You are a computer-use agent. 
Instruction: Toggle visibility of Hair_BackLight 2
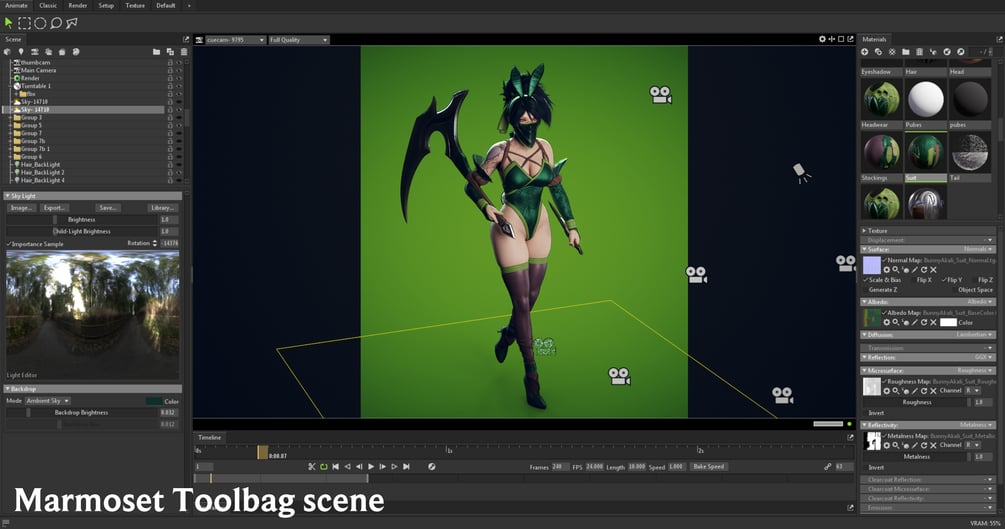click(x=179, y=172)
